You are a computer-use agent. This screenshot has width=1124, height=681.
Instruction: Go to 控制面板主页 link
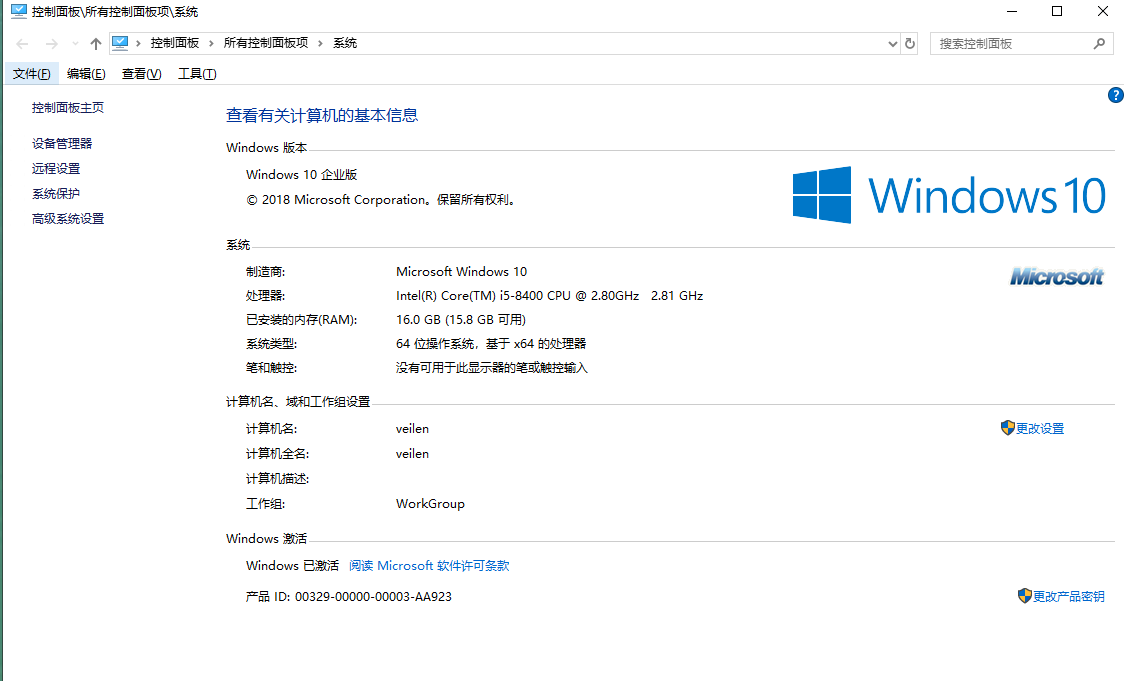67,108
